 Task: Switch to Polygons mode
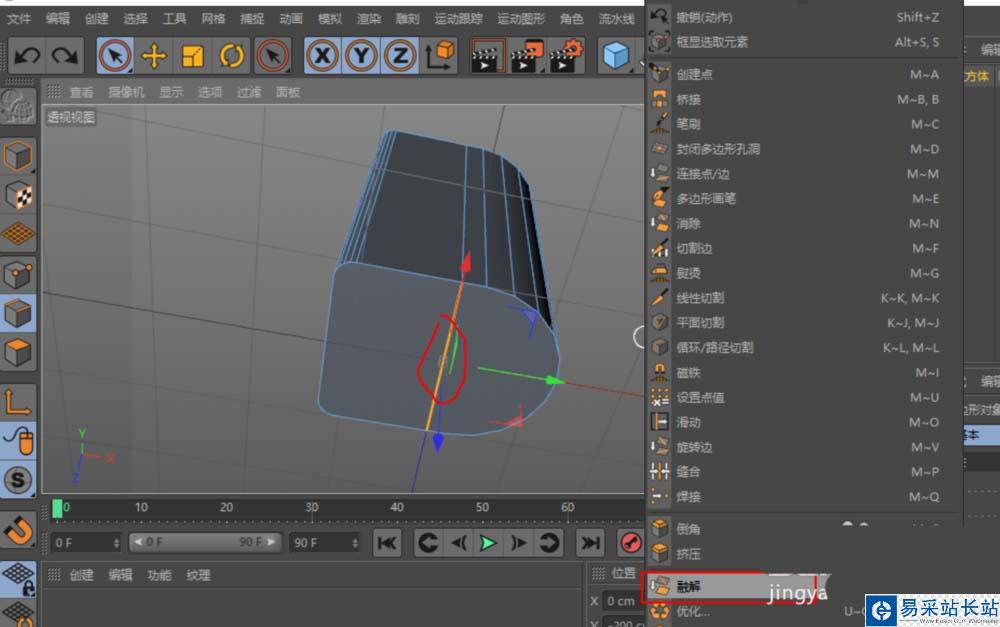point(18,353)
